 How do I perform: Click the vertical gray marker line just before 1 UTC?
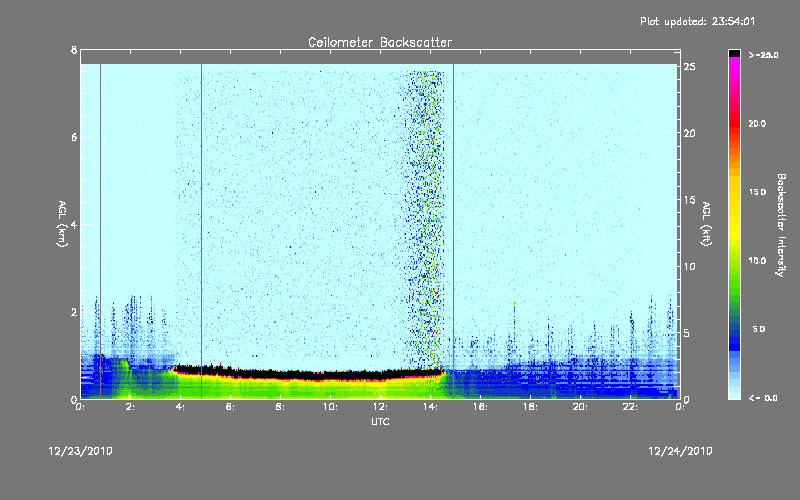pos(100,231)
